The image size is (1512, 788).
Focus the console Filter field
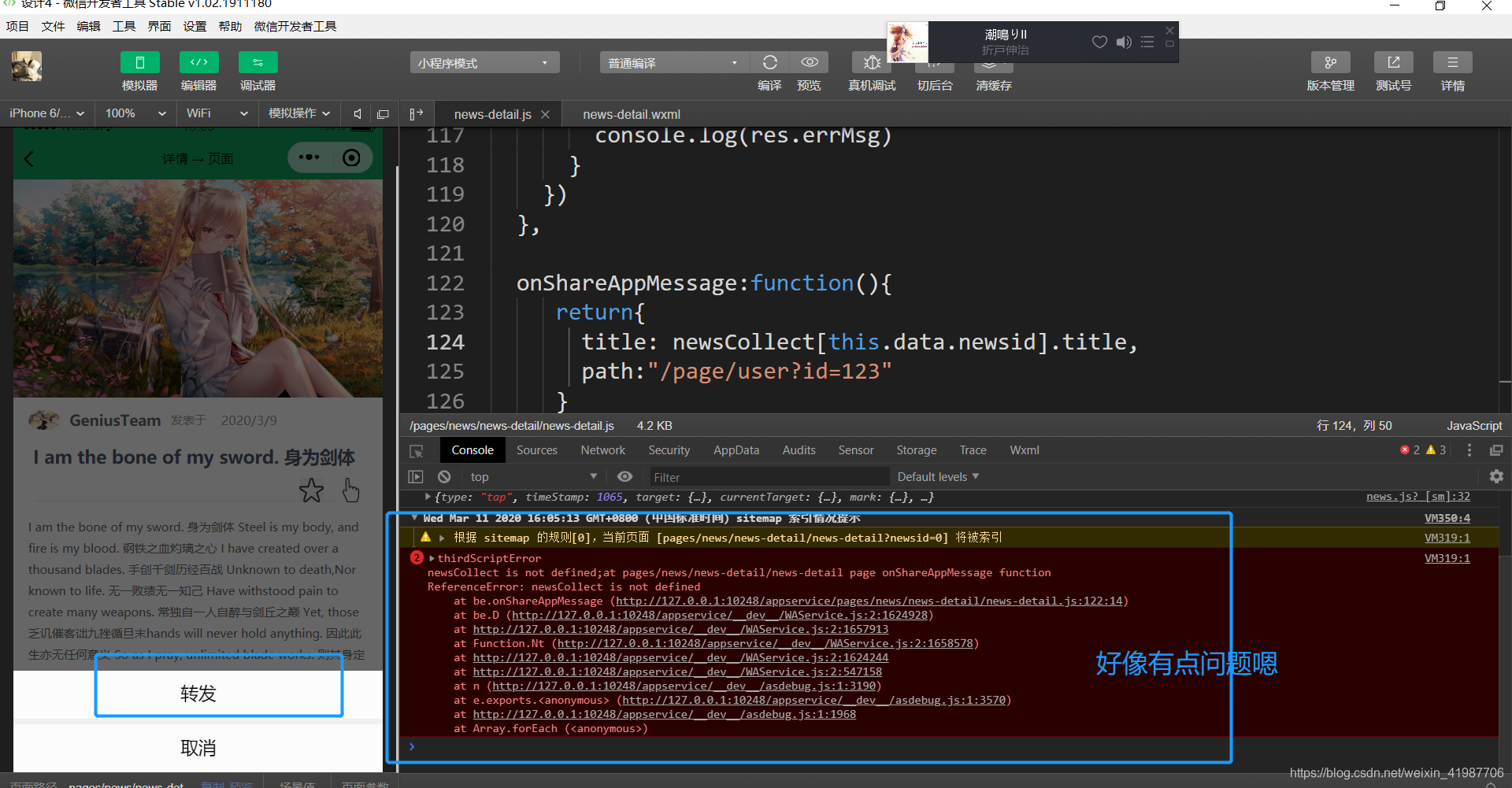tap(768, 477)
